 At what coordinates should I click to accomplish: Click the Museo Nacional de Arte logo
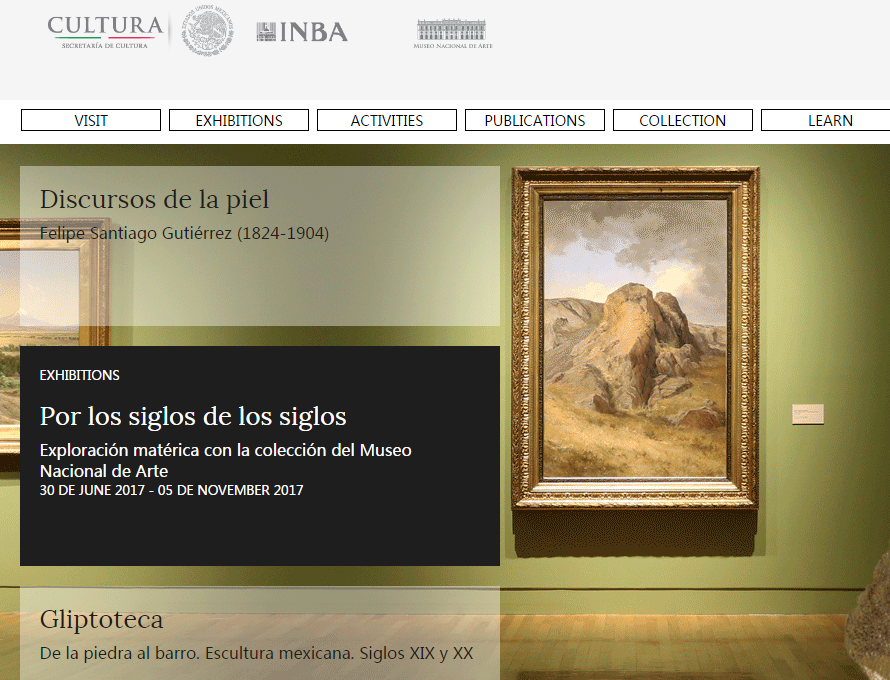tap(452, 33)
